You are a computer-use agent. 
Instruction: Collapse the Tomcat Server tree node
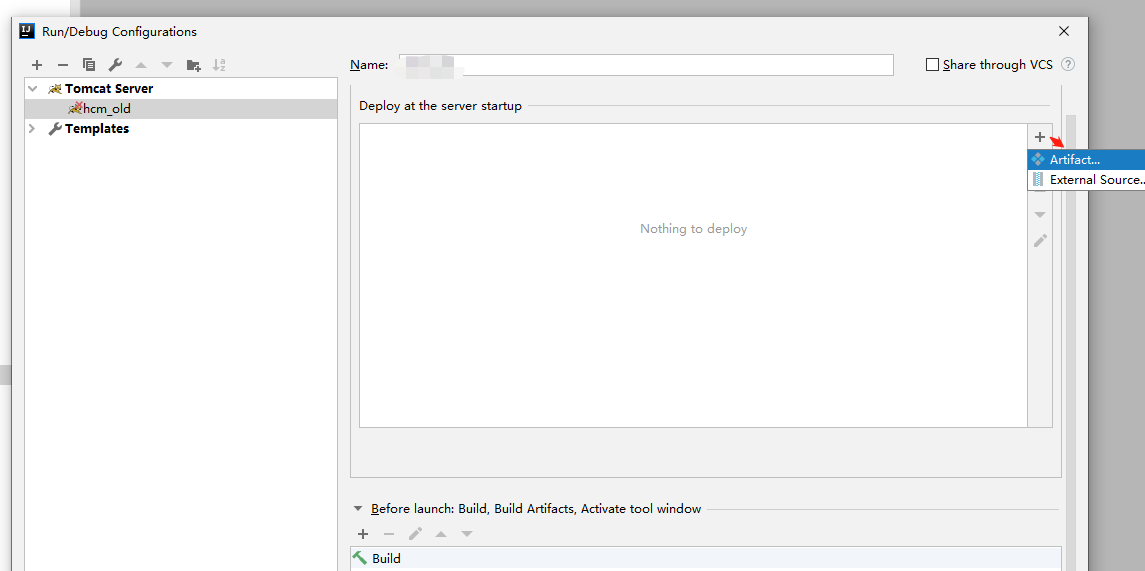[x=32, y=88]
